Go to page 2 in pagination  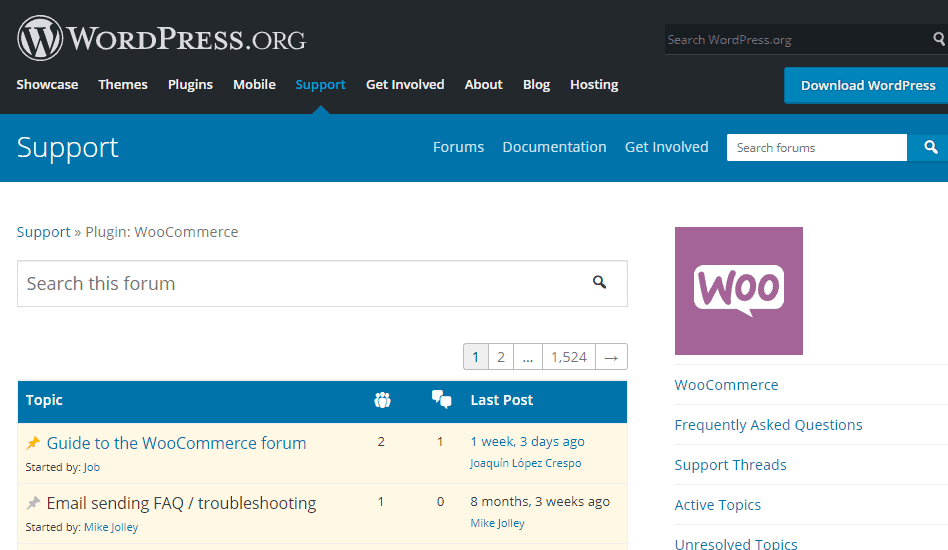(x=501, y=357)
